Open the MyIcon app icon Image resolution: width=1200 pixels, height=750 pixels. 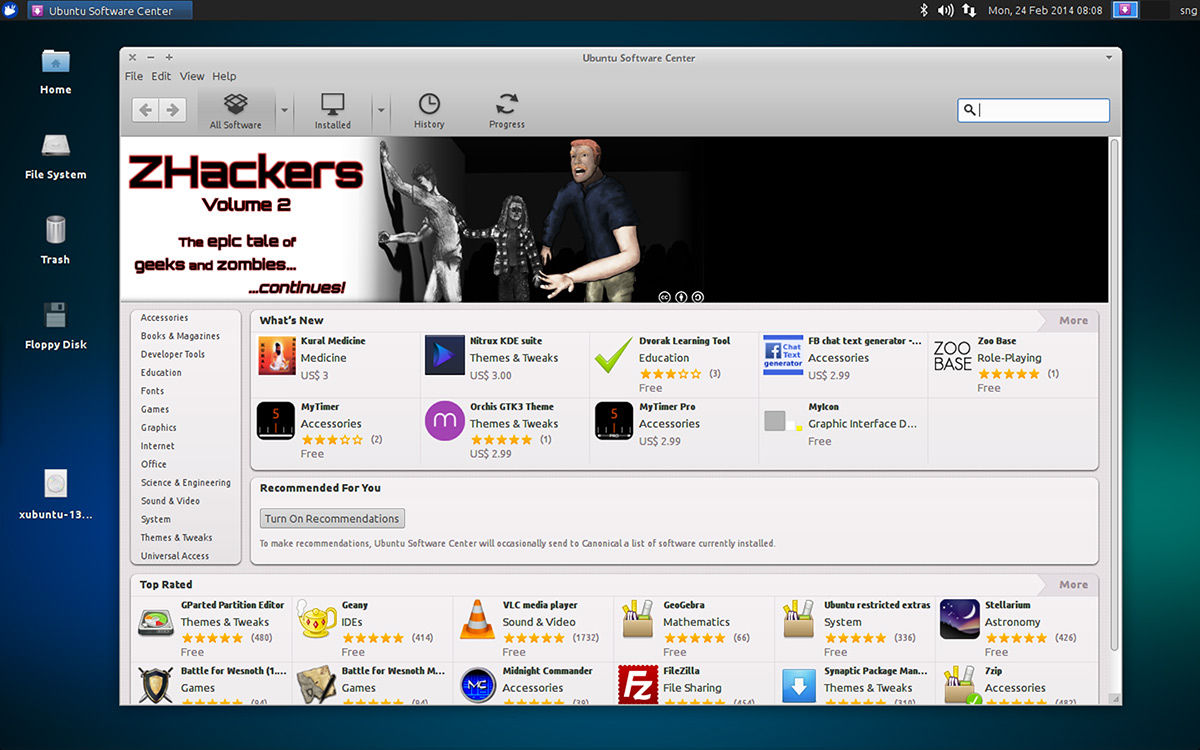pos(783,421)
